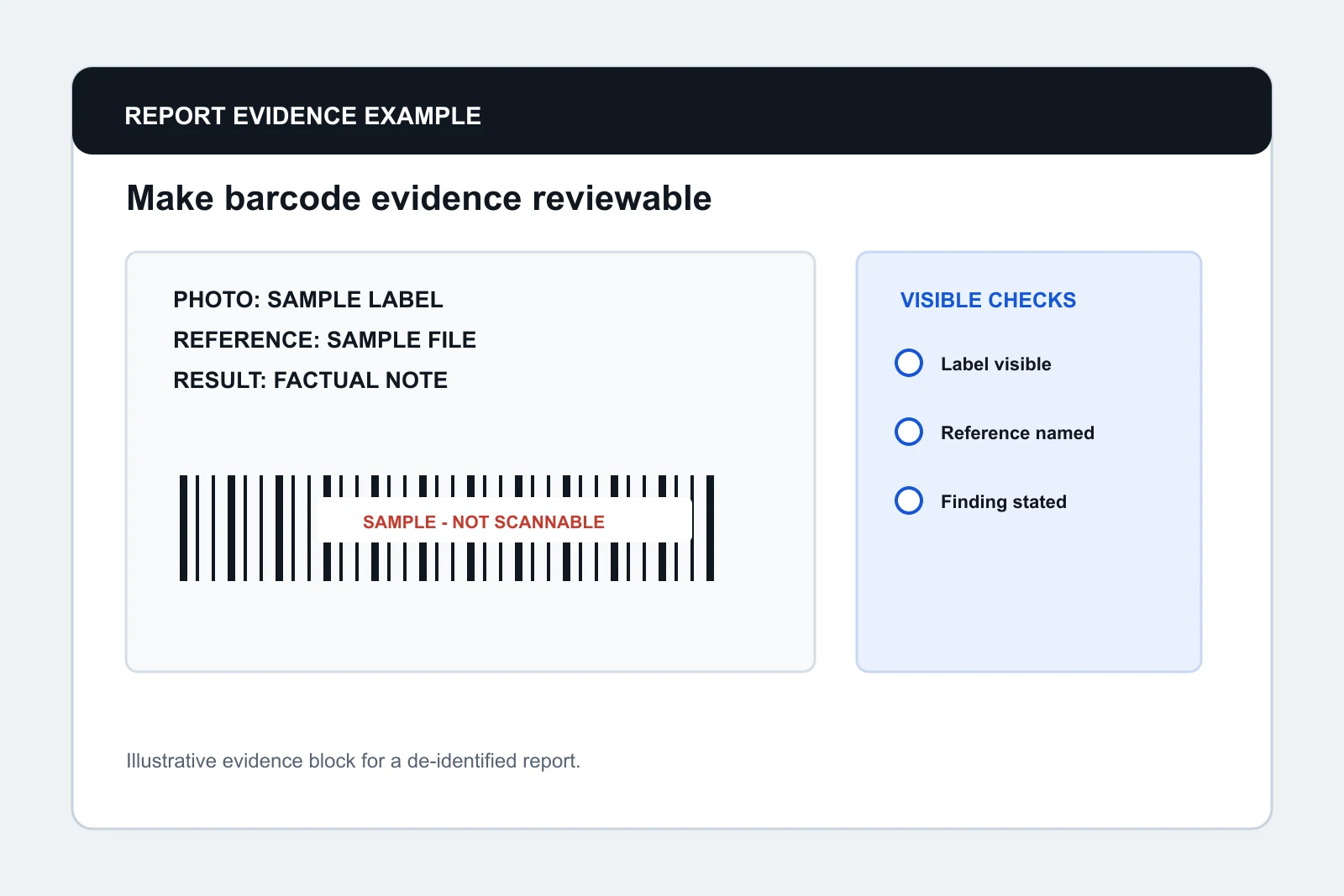Click the RESULT: FACTUAL NOTE line
Image resolution: width=1344 pixels, height=896 pixels.
(x=310, y=380)
